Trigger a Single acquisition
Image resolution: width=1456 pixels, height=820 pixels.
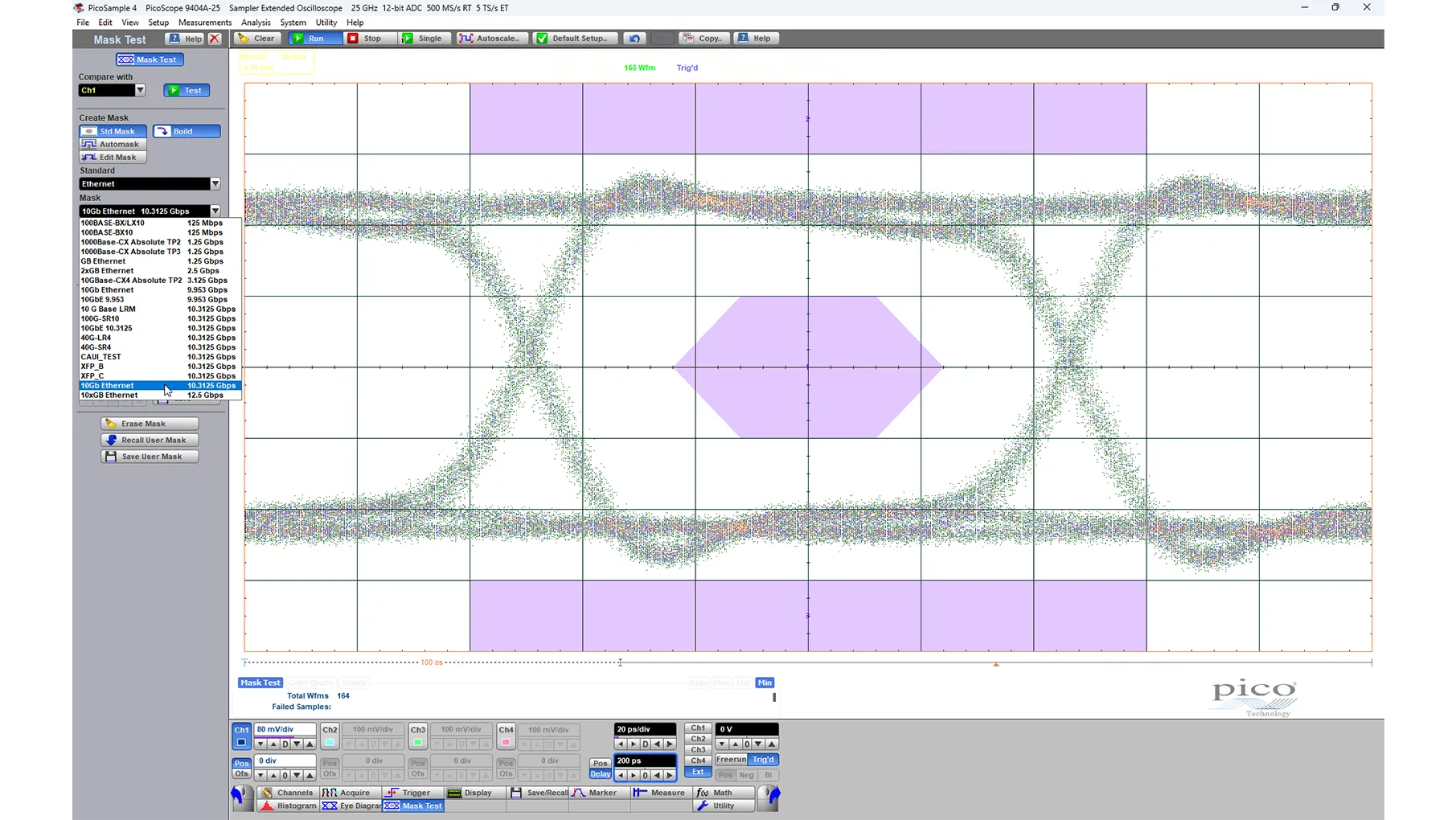(424, 39)
